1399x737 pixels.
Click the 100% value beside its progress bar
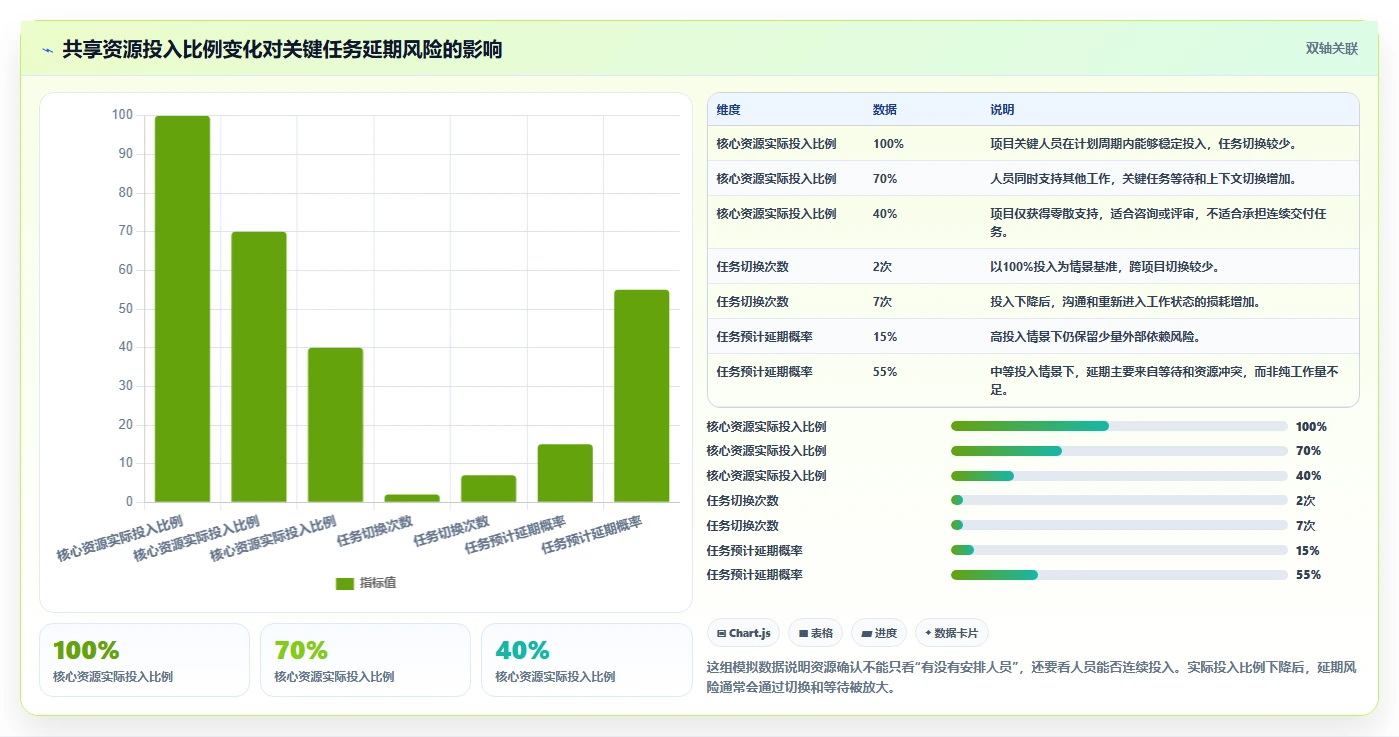click(x=1311, y=427)
